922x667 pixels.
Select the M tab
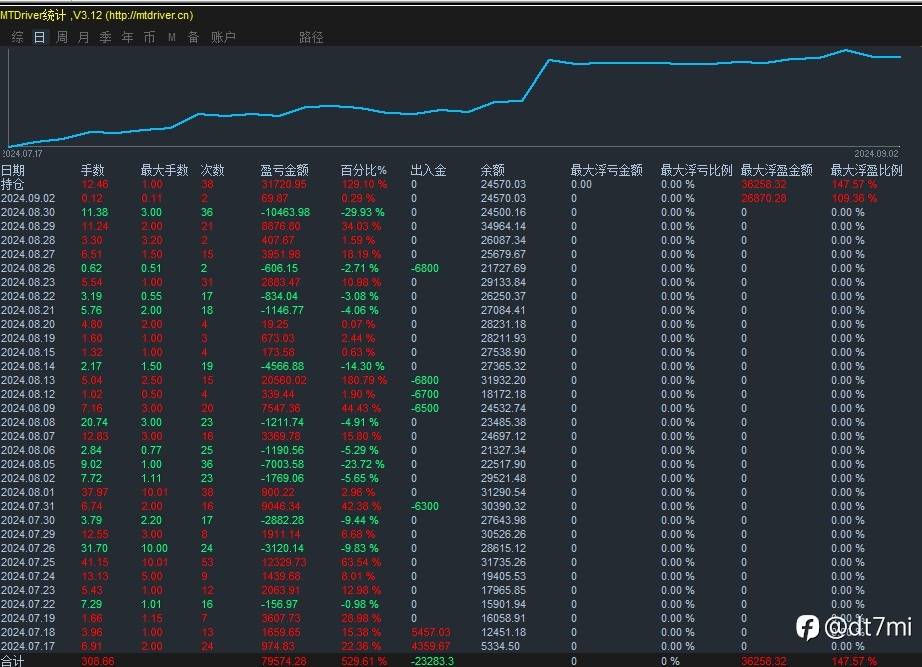click(172, 37)
